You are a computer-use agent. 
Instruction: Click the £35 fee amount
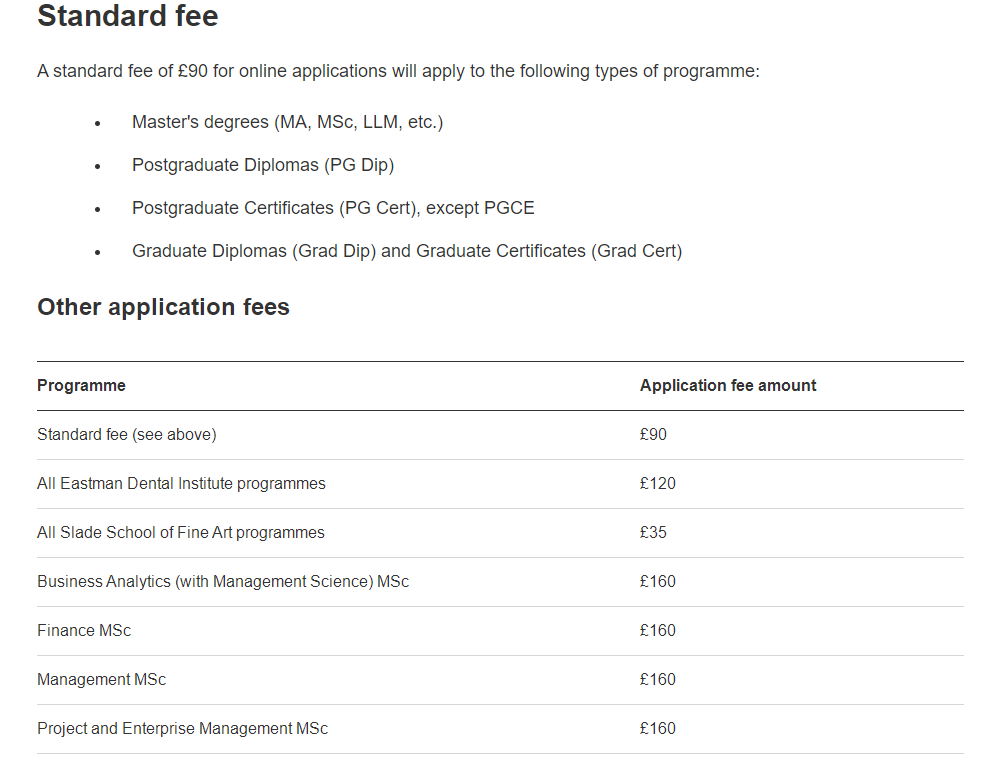[x=653, y=533]
